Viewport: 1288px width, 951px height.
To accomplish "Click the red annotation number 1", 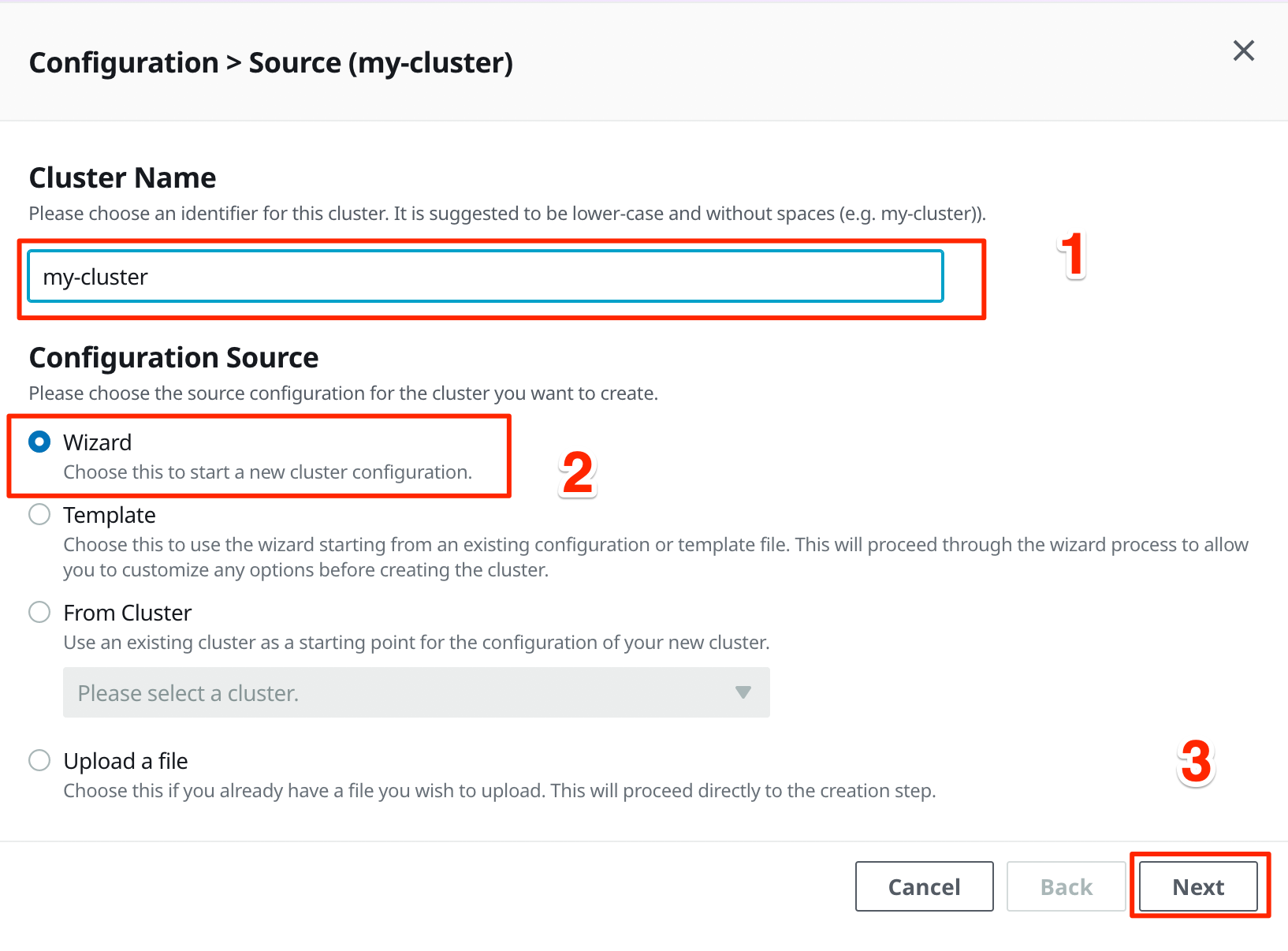I will tap(1072, 255).
